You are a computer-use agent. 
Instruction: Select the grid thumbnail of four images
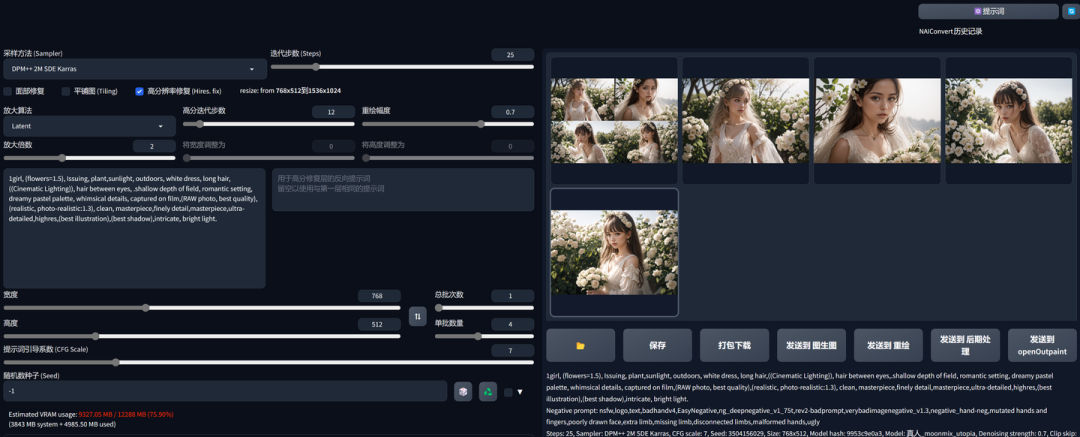[614, 121]
